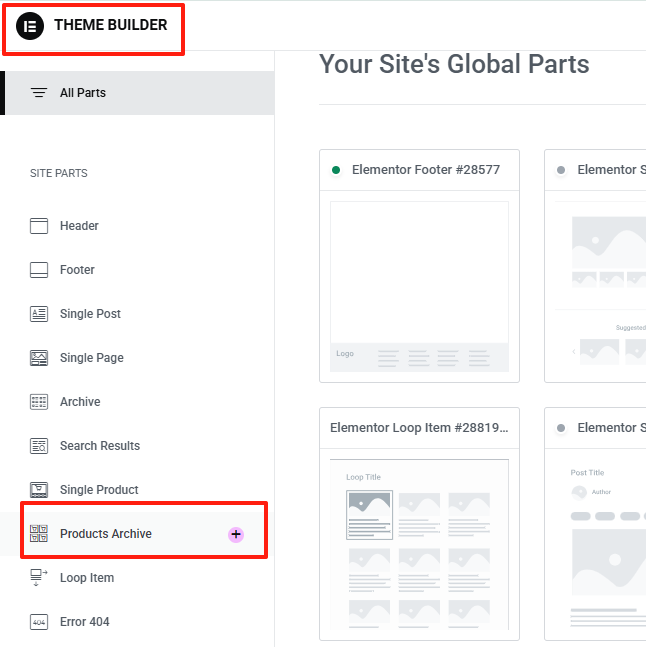Click the Archive grid icon
This screenshot has height=647, width=646.
click(39, 402)
